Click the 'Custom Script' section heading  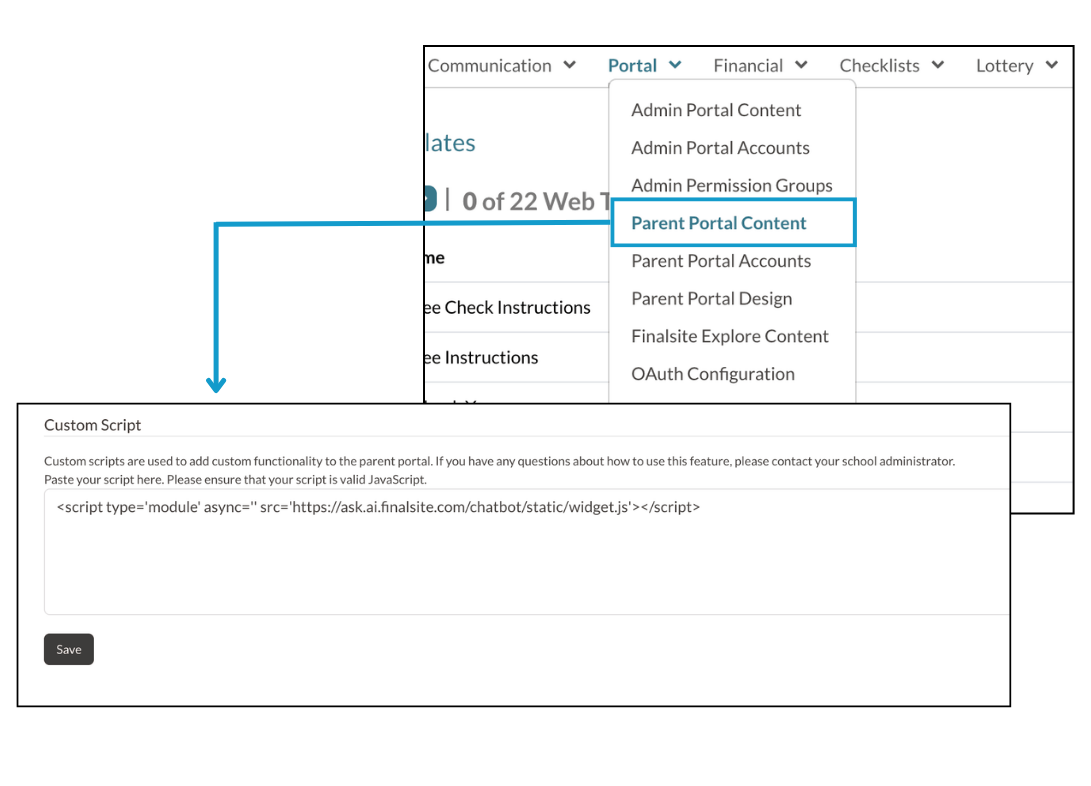pos(93,425)
